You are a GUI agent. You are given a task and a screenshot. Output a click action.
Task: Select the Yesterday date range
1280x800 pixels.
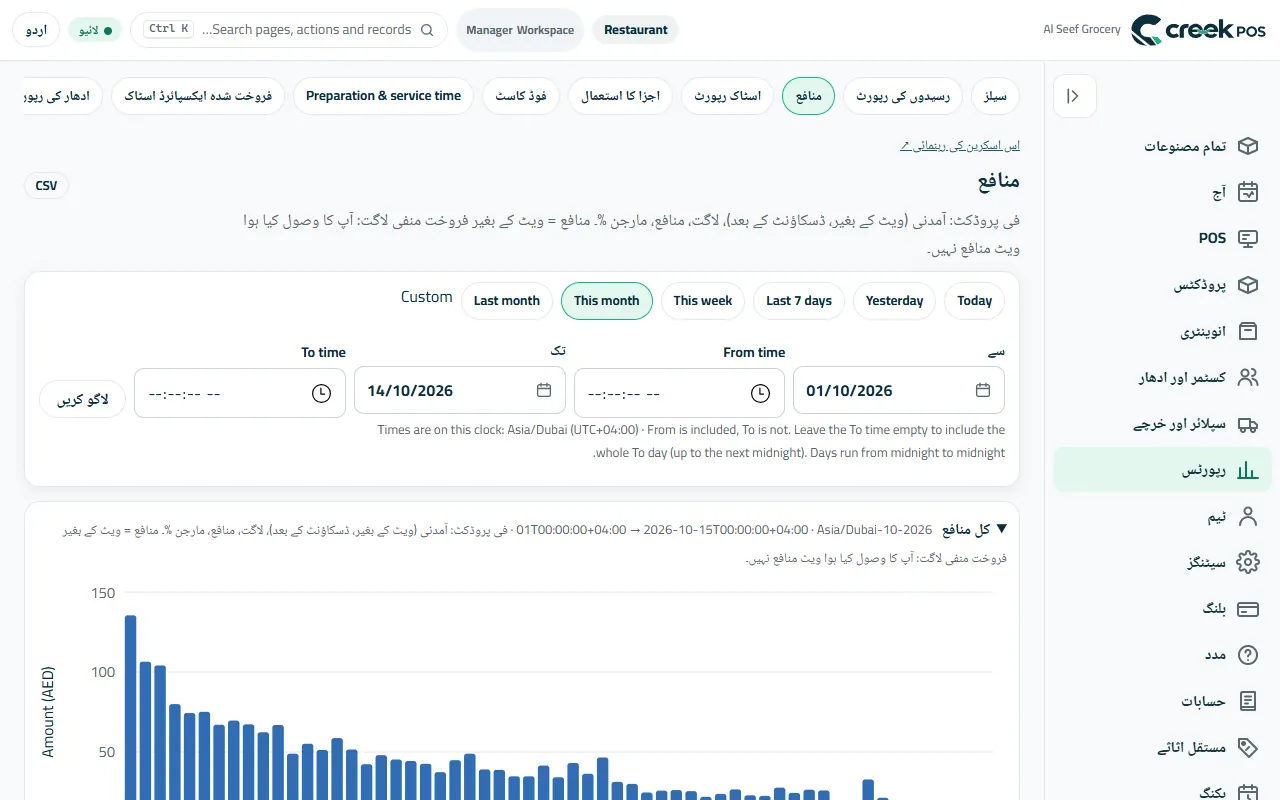(x=895, y=301)
